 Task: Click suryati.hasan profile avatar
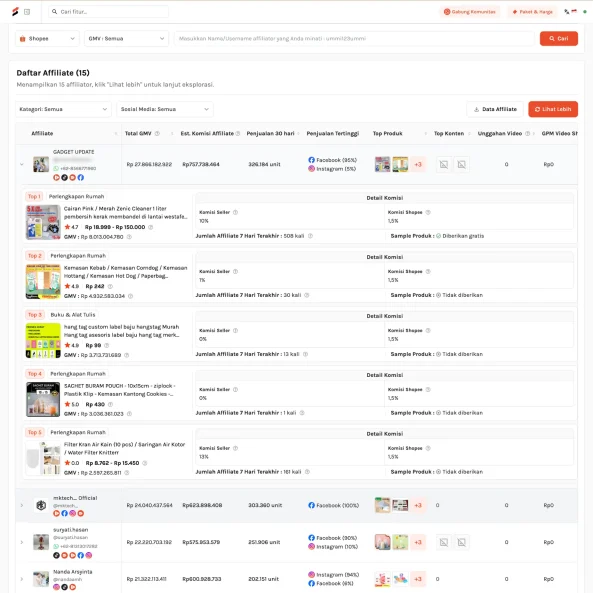click(41, 542)
